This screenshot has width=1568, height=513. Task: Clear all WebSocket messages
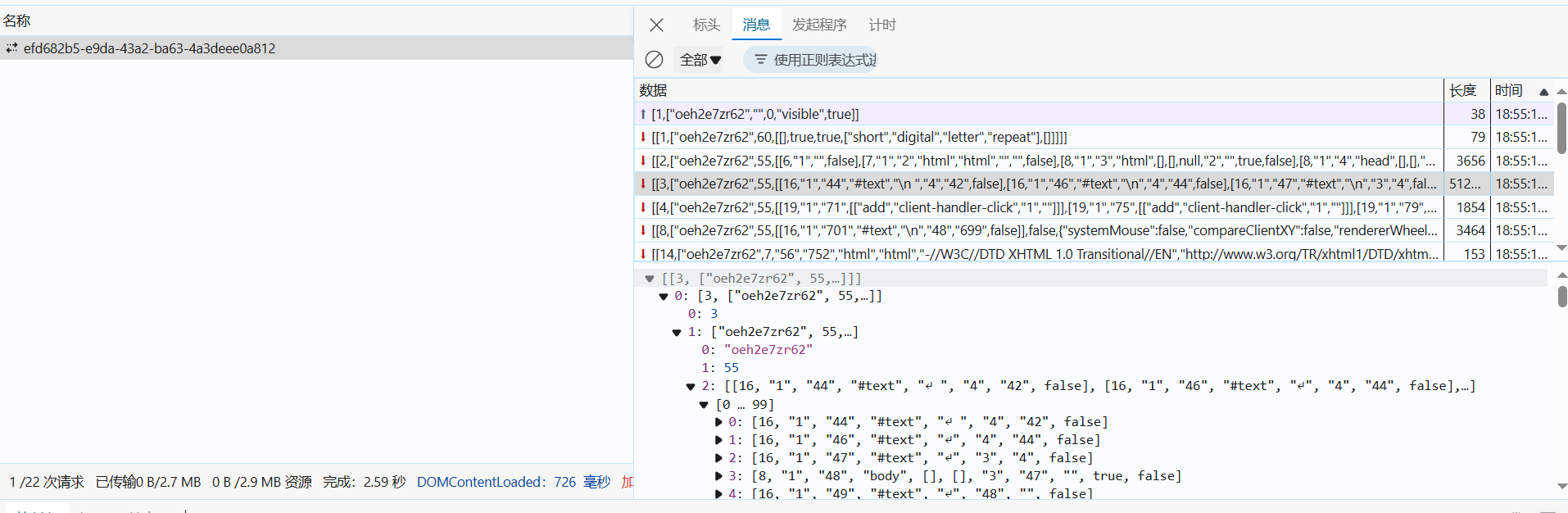click(654, 60)
